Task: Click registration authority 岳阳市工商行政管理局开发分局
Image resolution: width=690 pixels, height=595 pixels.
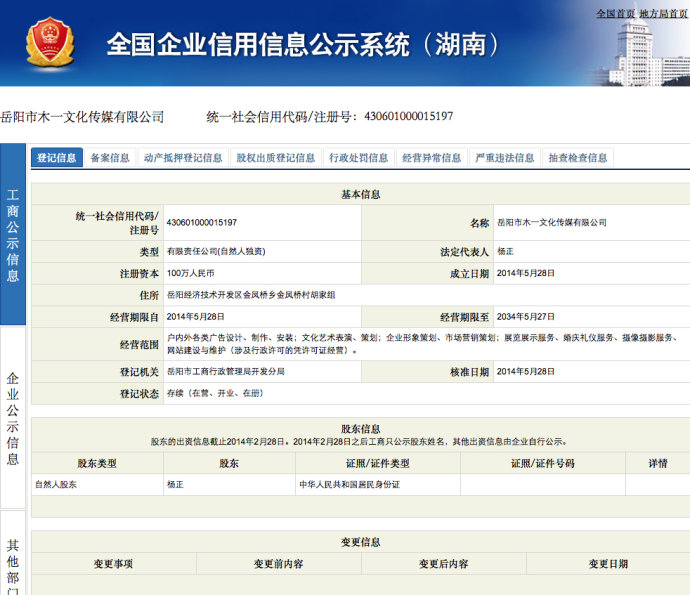Action: pyautogui.click(x=225, y=371)
